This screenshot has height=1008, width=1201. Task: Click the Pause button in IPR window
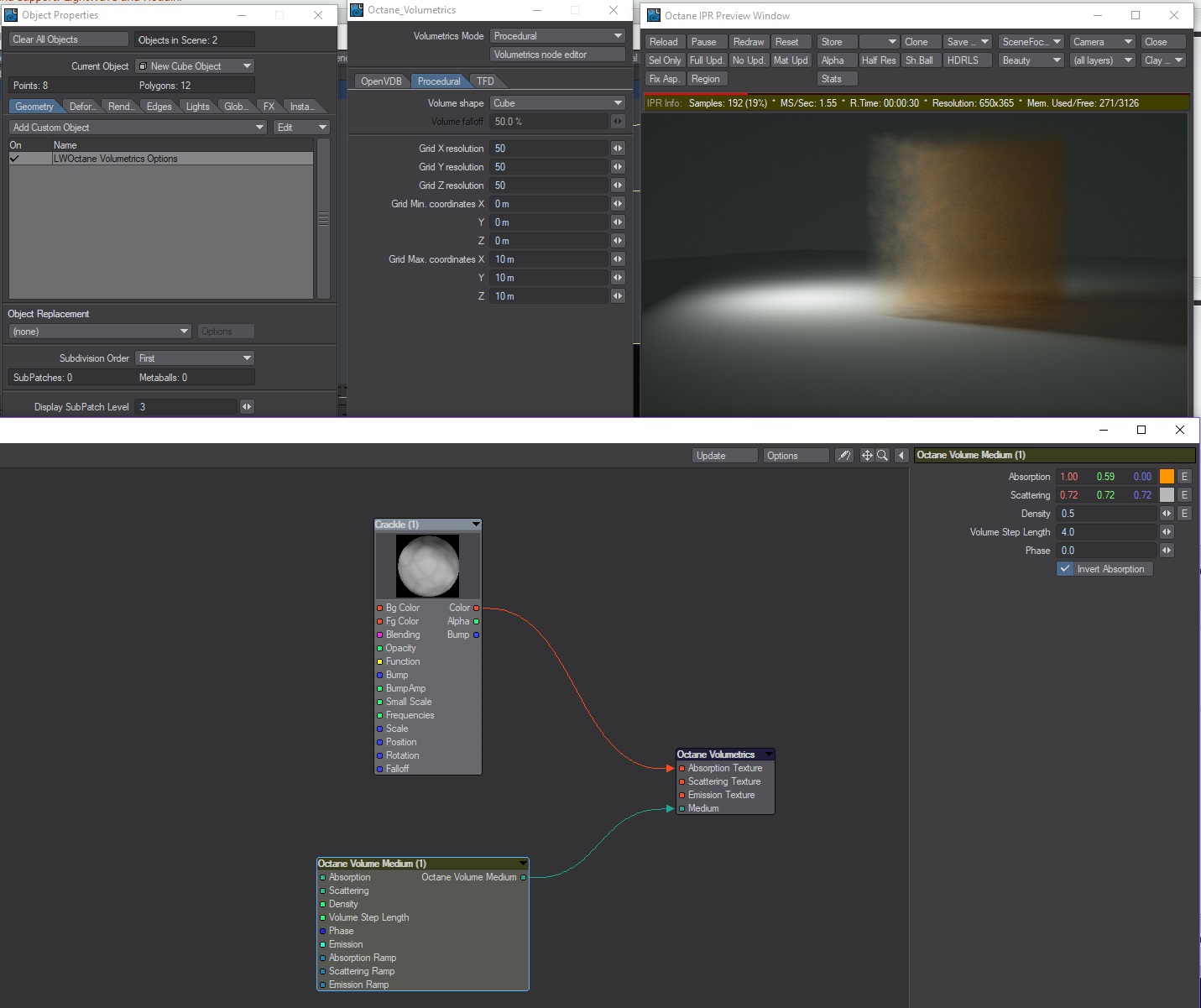707,42
